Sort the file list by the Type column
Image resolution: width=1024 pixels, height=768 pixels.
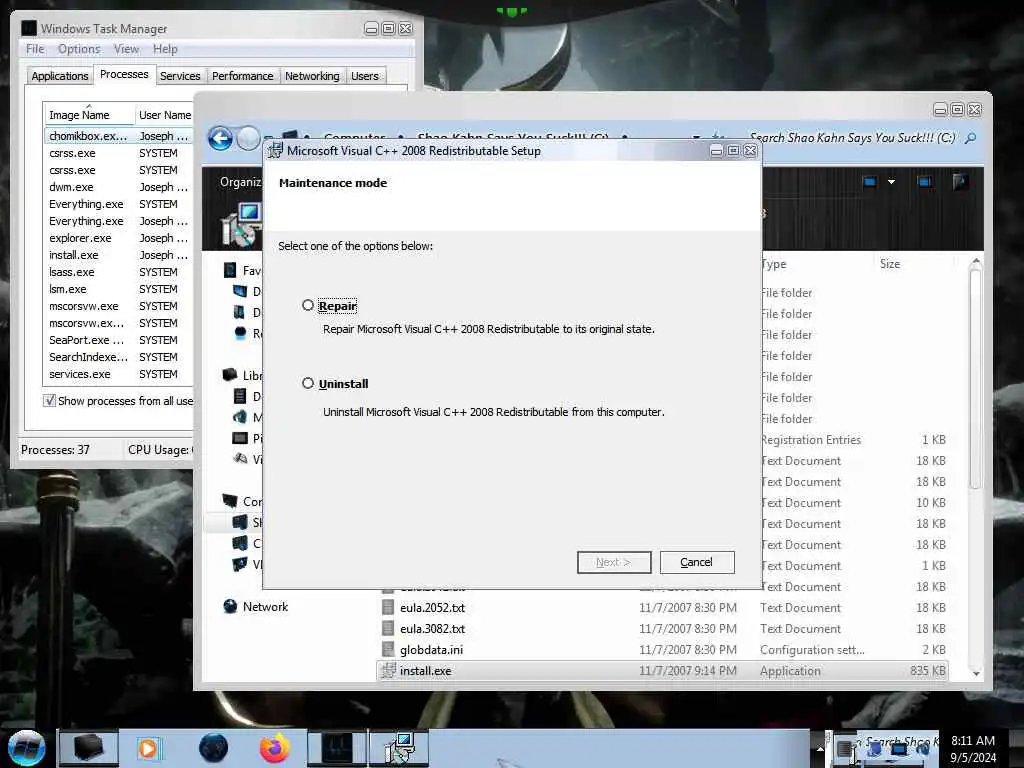pos(775,264)
